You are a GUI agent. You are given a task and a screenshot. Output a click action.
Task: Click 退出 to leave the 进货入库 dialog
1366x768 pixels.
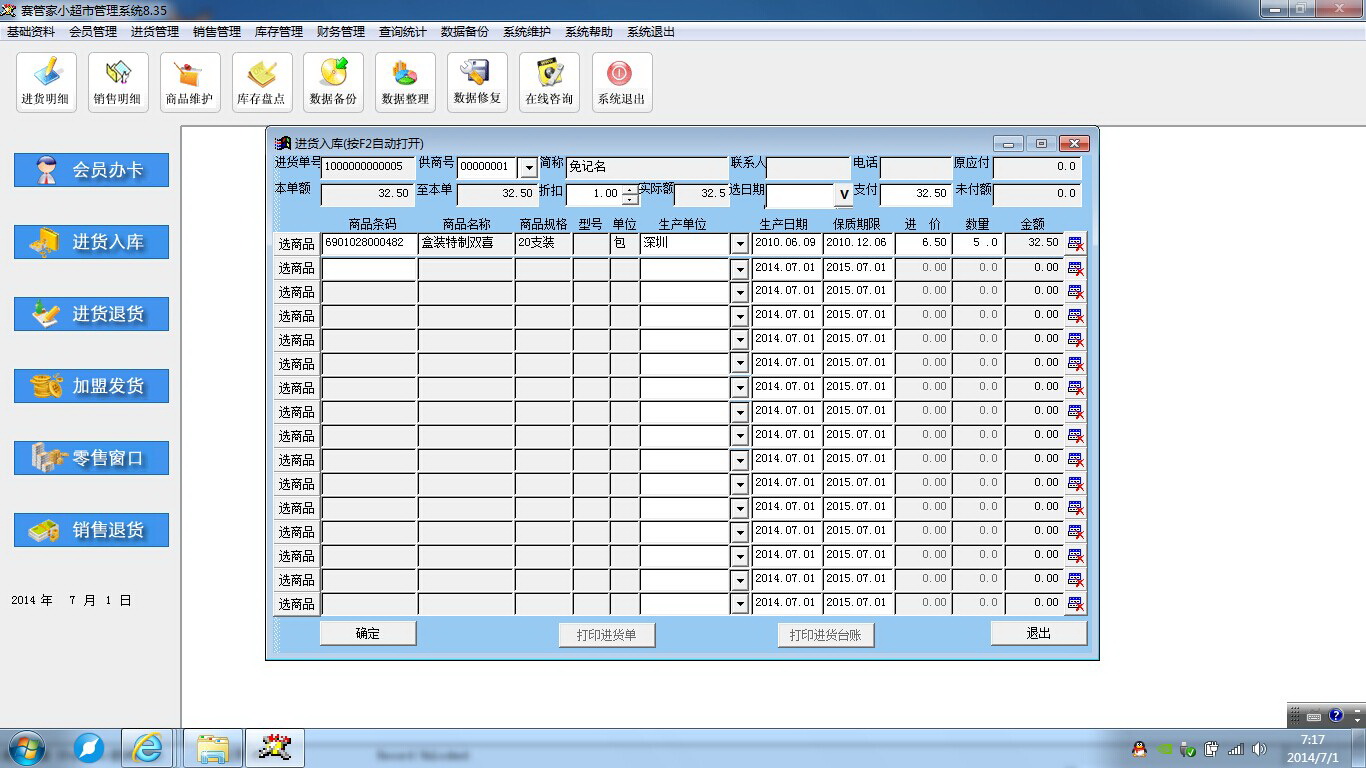click(x=1039, y=633)
